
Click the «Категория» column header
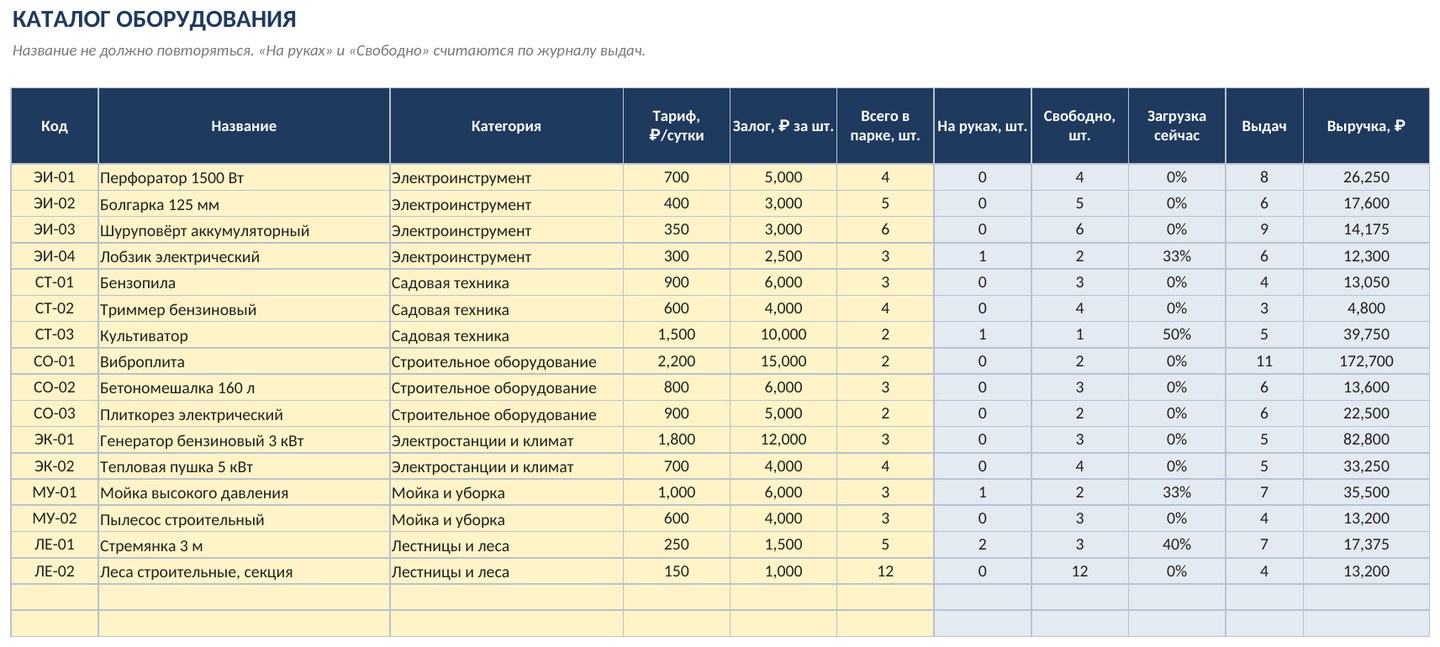[507, 126]
